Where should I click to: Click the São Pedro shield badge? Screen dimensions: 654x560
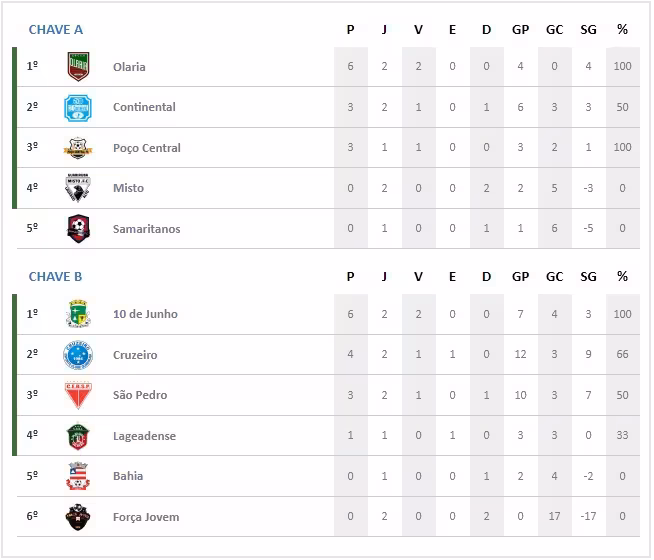click(x=78, y=395)
